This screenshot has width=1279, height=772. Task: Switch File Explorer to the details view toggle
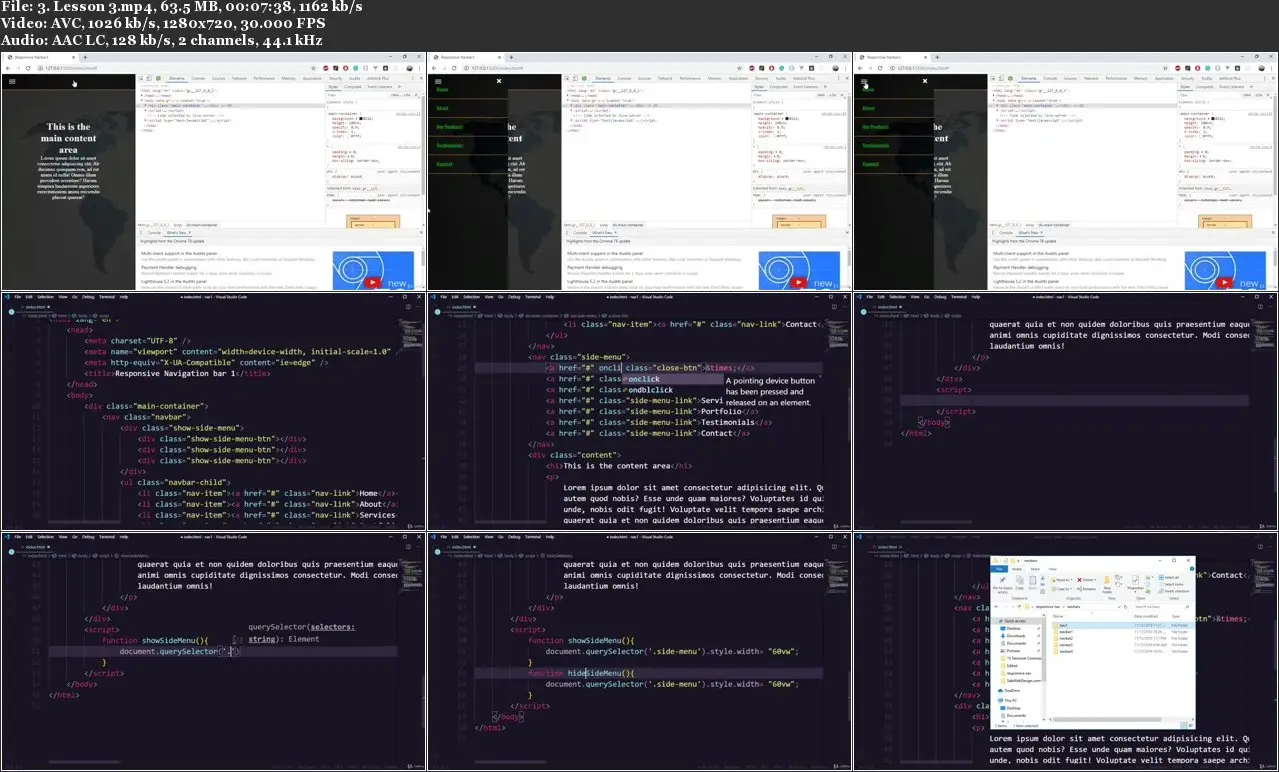pos(1184,725)
